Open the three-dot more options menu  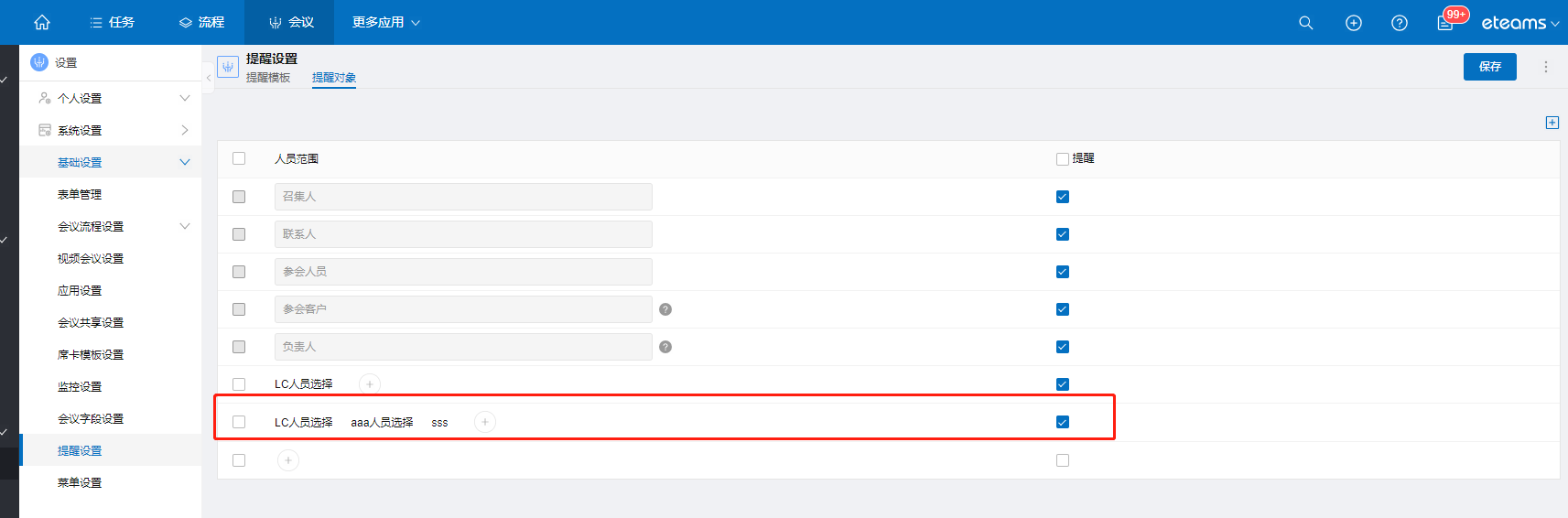(1546, 67)
